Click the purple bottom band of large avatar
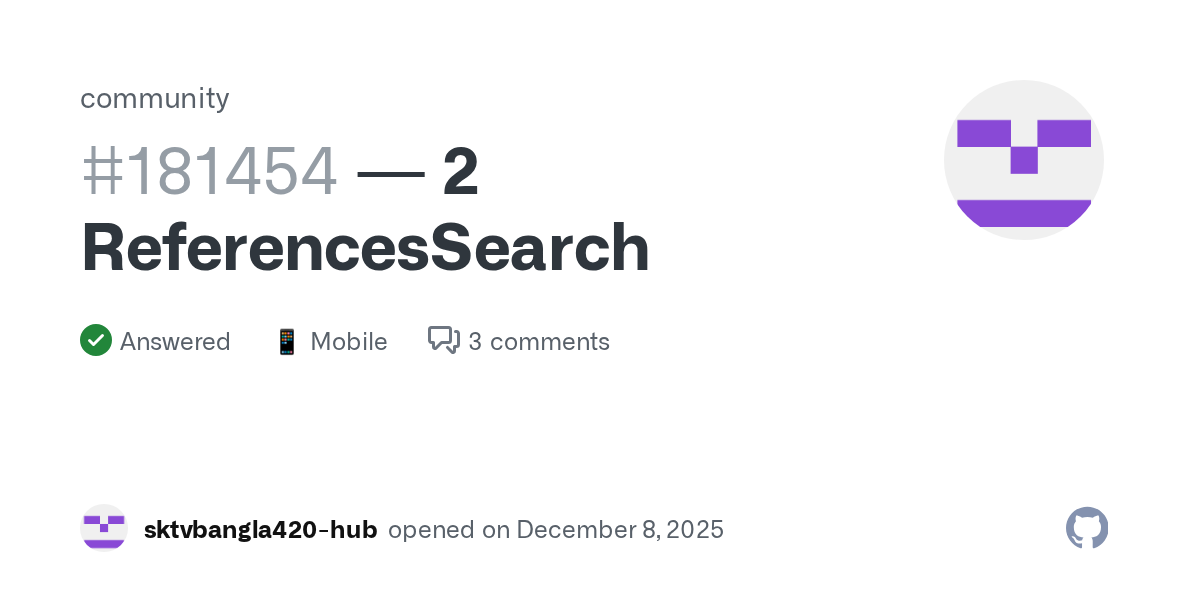Screen dimensions: 1200x600 (x=1023, y=212)
